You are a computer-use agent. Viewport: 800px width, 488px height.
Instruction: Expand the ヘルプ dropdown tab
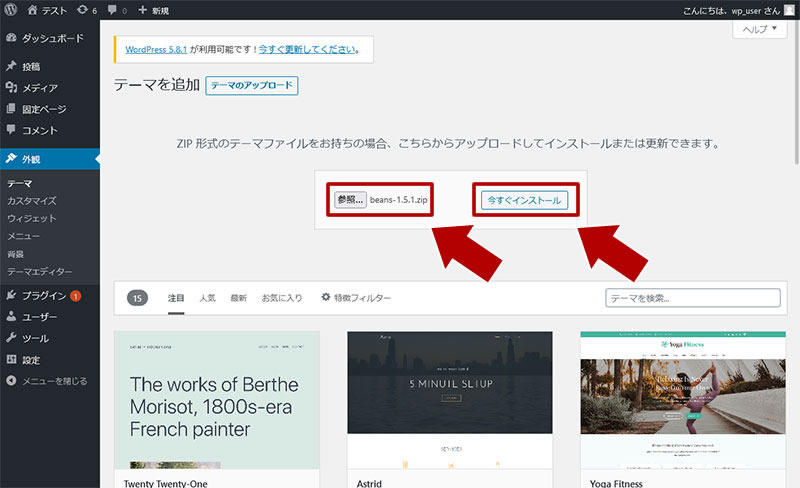pos(759,29)
